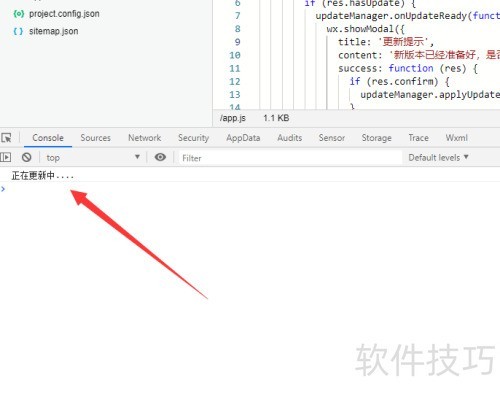Click the console log line 正在更新中....

point(42,175)
